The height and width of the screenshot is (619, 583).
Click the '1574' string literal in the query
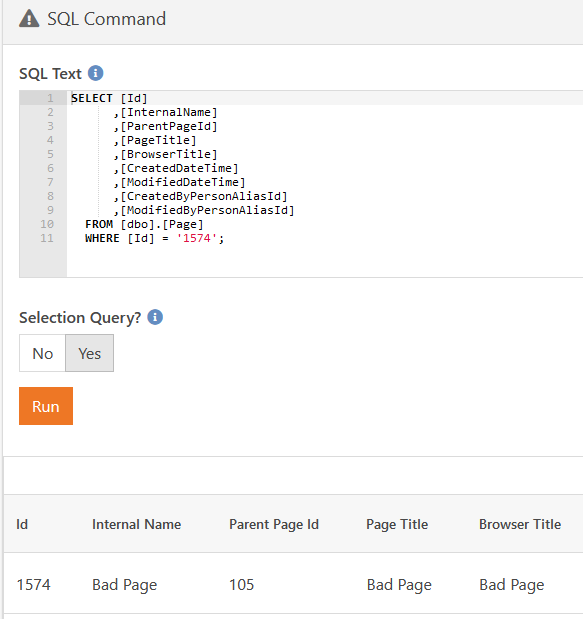[197, 238]
